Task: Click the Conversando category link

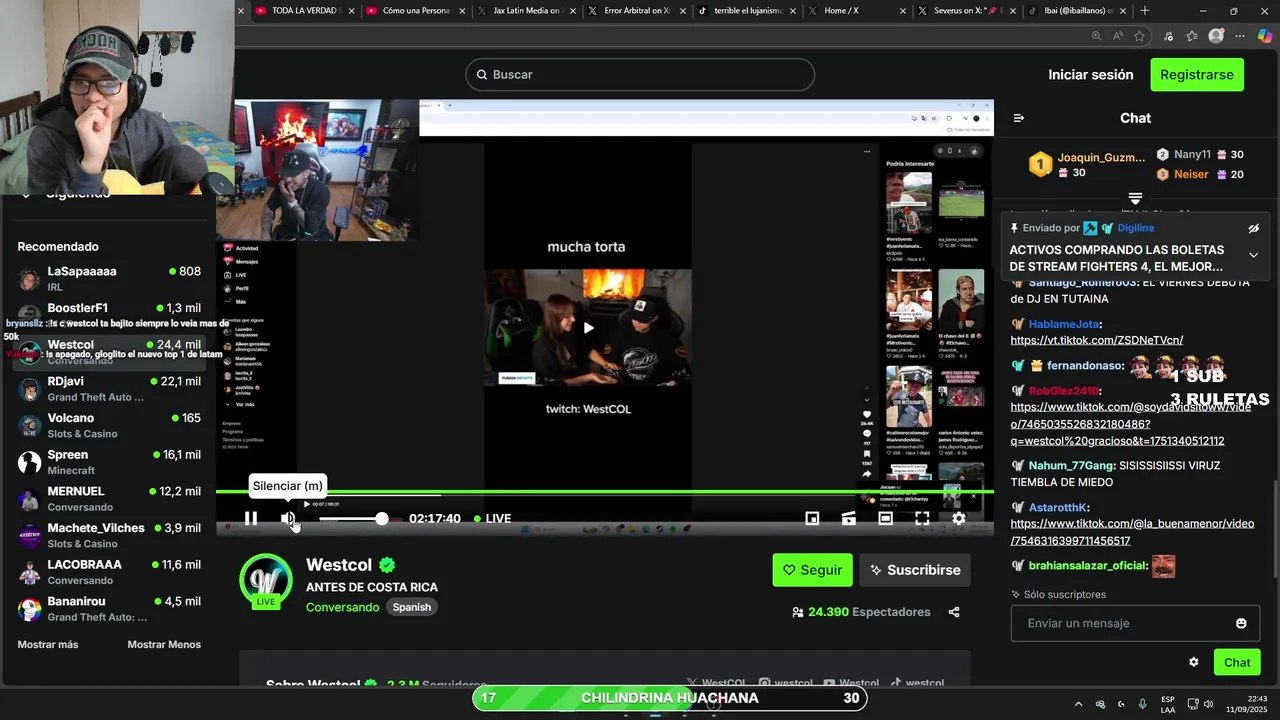Action: pyautogui.click(x=342, y=607)
